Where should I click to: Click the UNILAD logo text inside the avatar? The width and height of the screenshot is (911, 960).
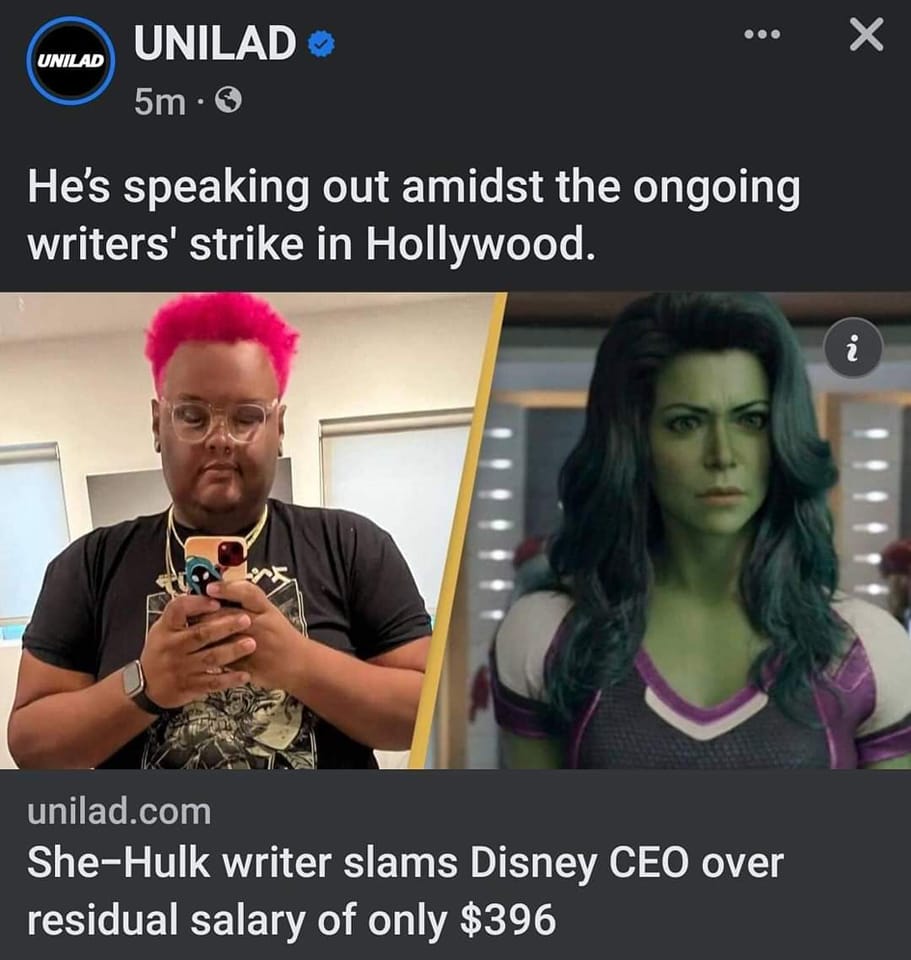72,62
